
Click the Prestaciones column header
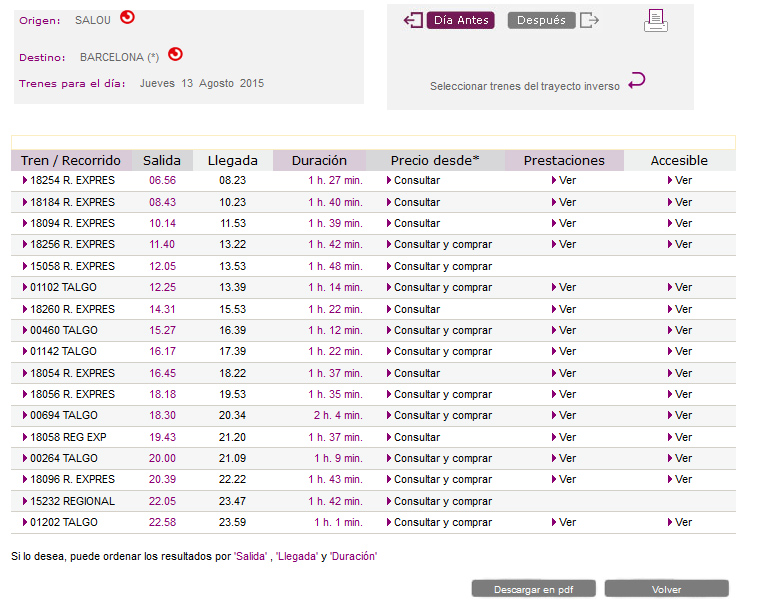point(564,160)
